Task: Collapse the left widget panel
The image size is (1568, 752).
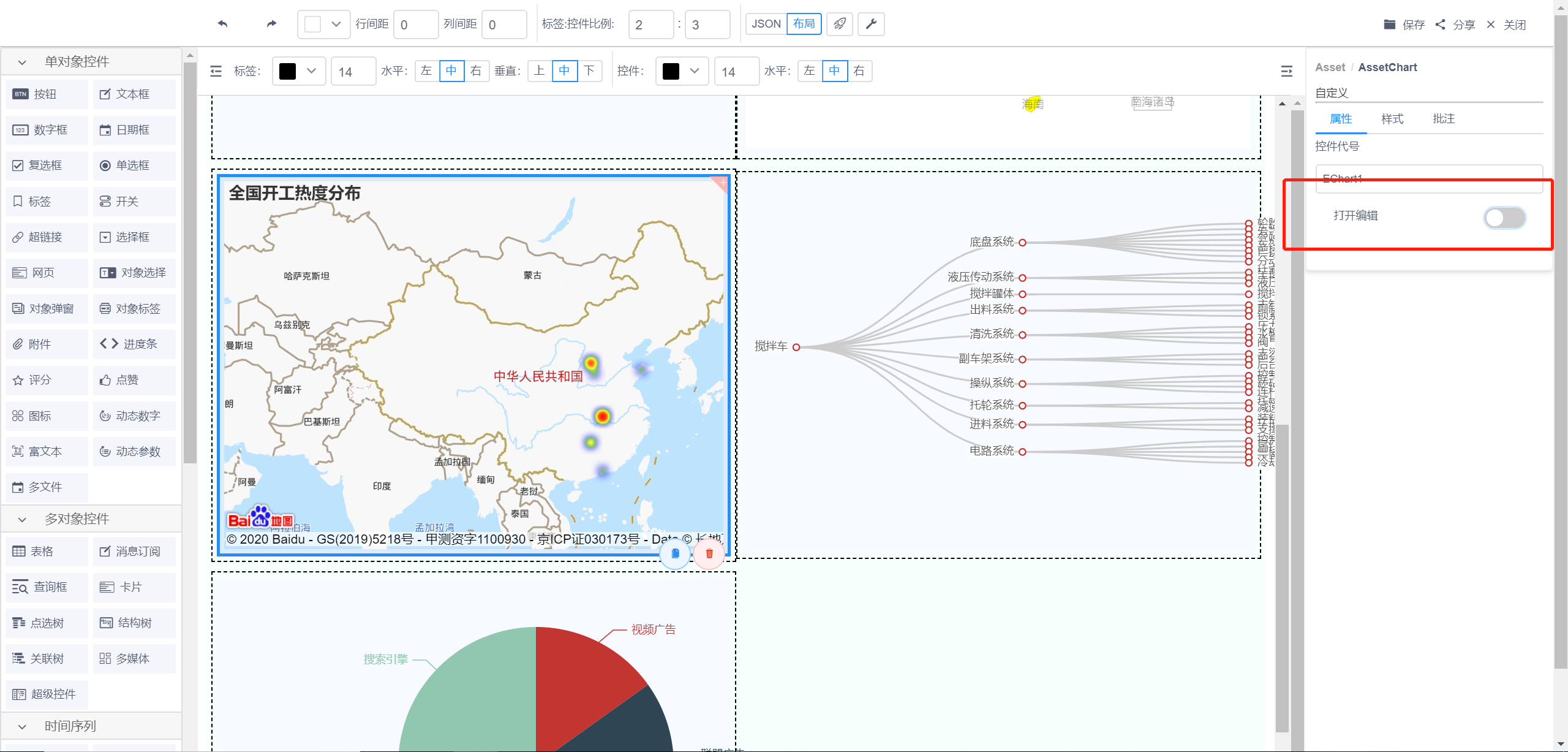Action: coord(216,71)
